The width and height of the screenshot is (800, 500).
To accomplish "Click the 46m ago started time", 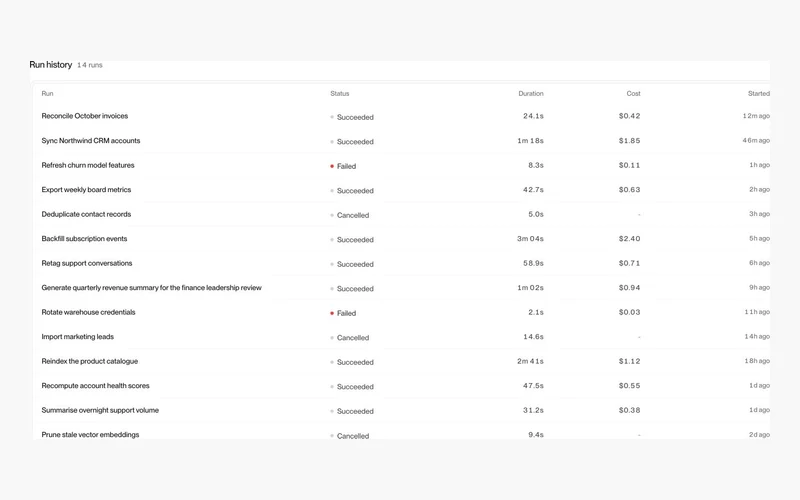I will (756, 140).
